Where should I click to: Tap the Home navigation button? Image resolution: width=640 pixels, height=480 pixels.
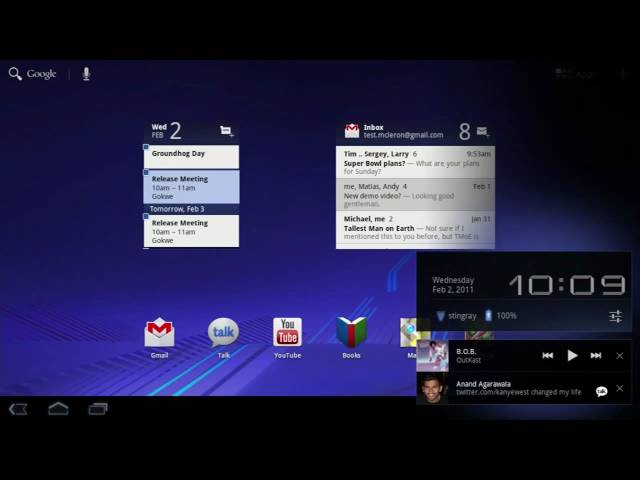coord(58,409)
